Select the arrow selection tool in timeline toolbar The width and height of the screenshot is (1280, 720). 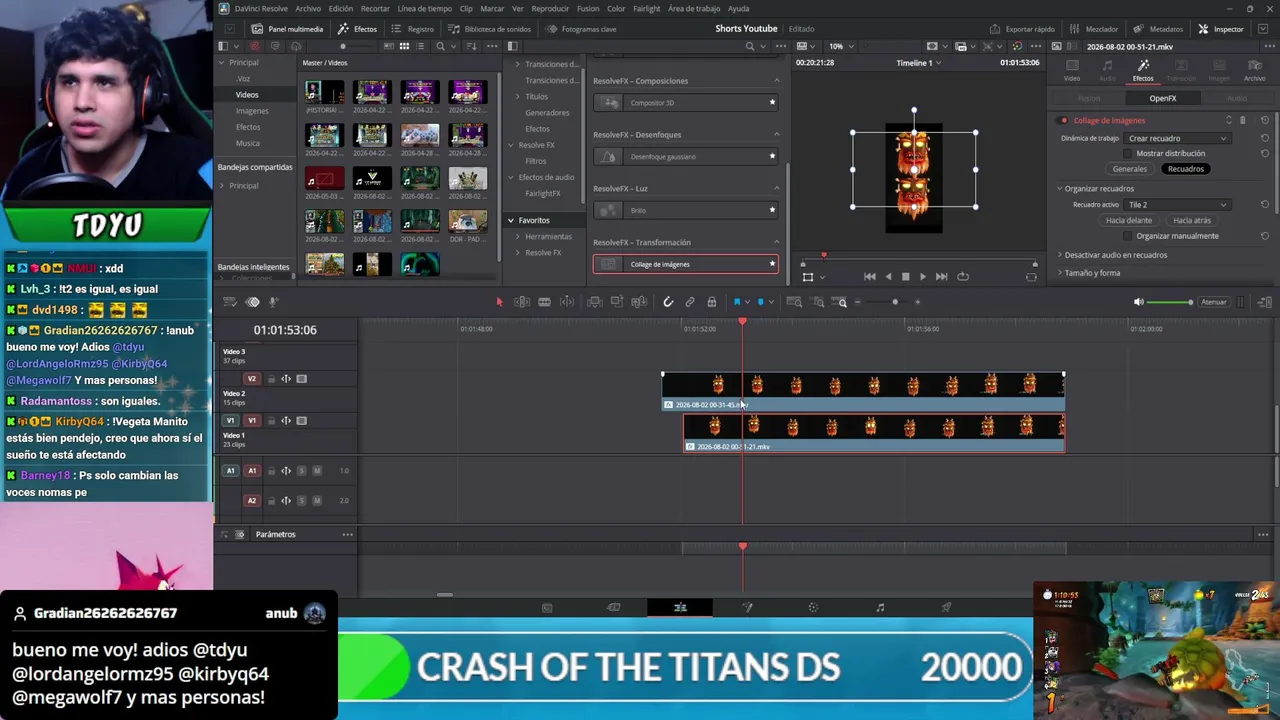tap(500, 302)
